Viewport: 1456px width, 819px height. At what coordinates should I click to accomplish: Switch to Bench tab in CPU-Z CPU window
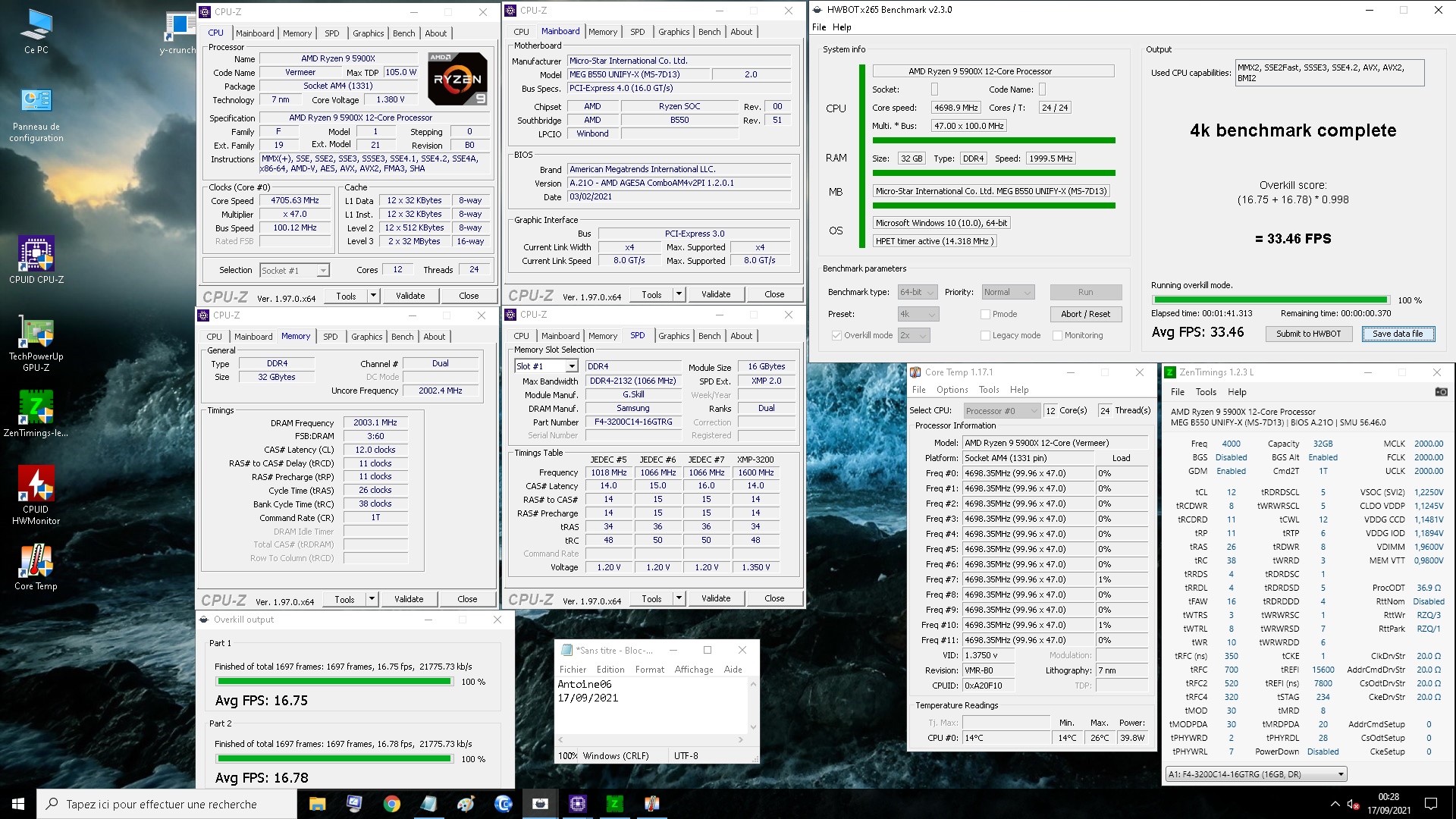click(403, 33)
